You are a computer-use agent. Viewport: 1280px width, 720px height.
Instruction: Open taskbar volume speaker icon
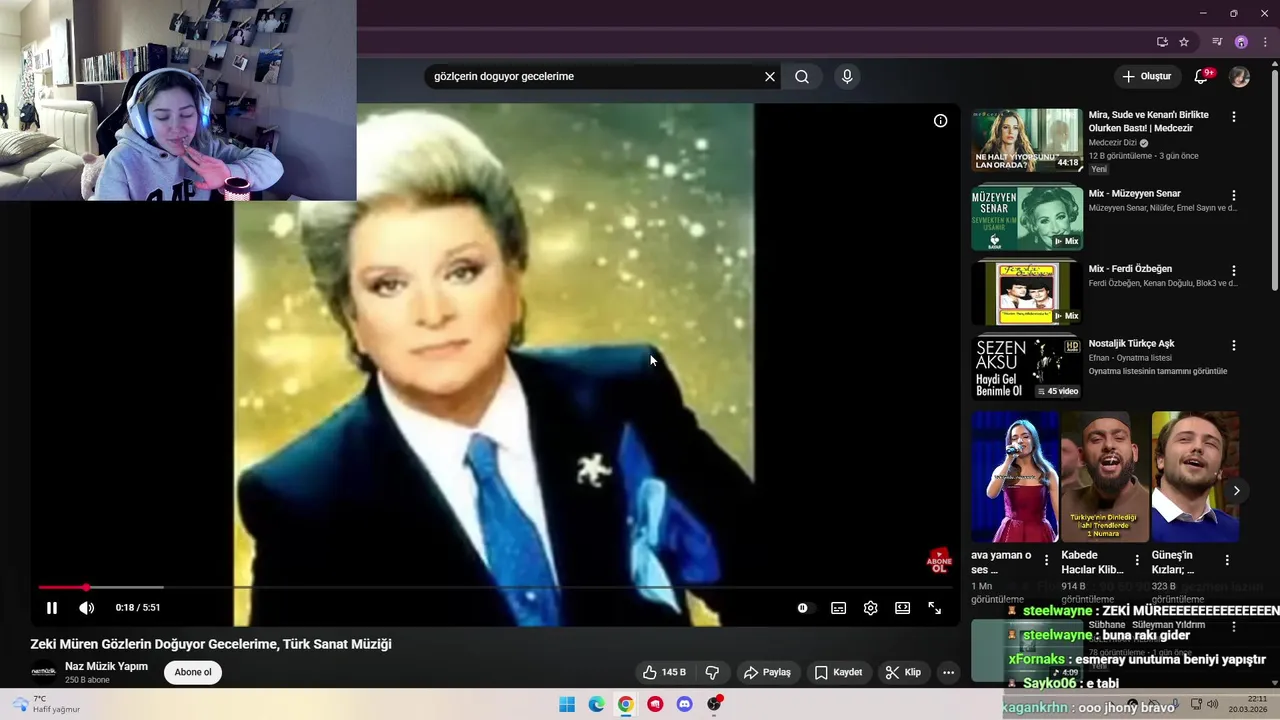coord(1214,704)
